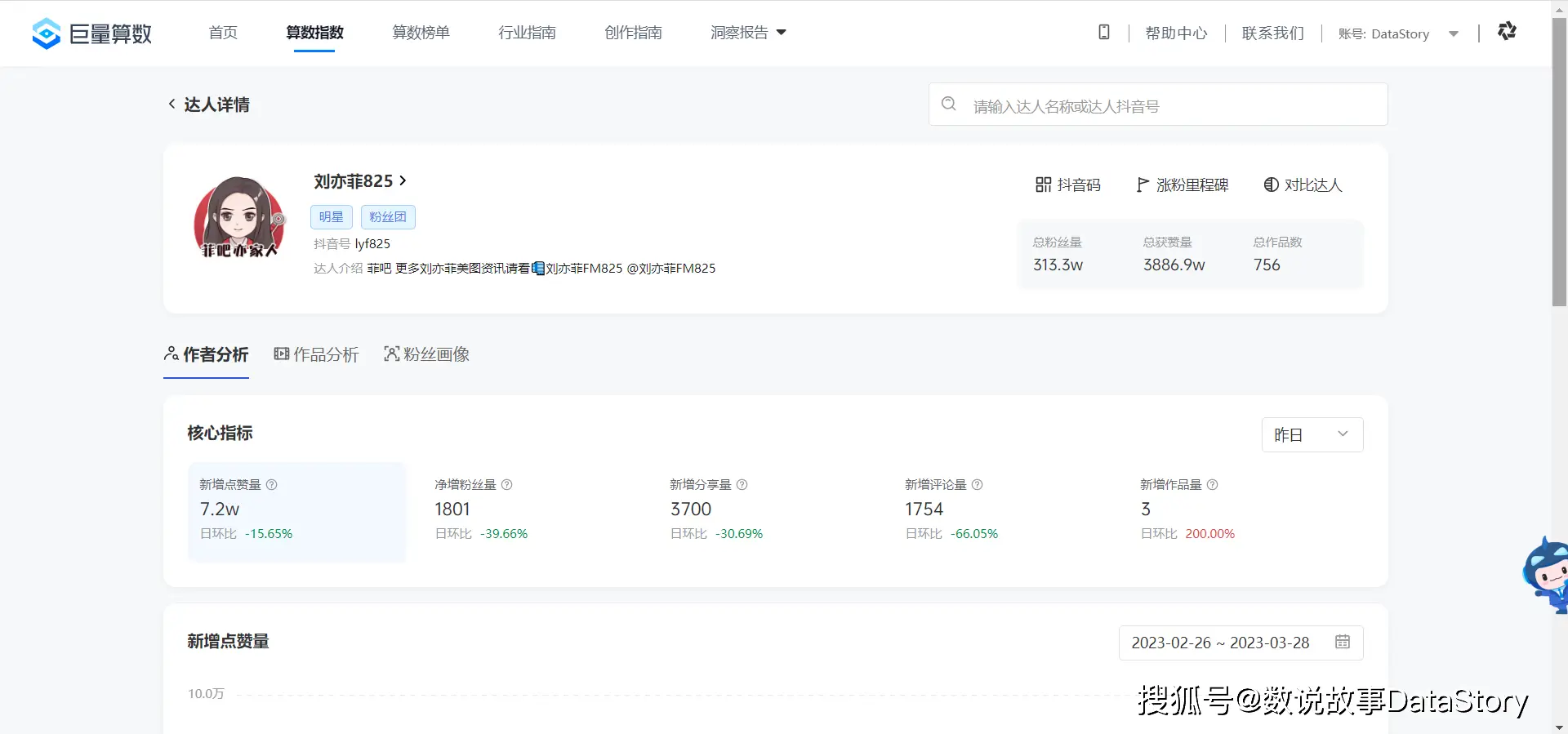This screenshot has width=1568, height=734.
Task: Open the 联系我们 link
Action: point(1272,33)
